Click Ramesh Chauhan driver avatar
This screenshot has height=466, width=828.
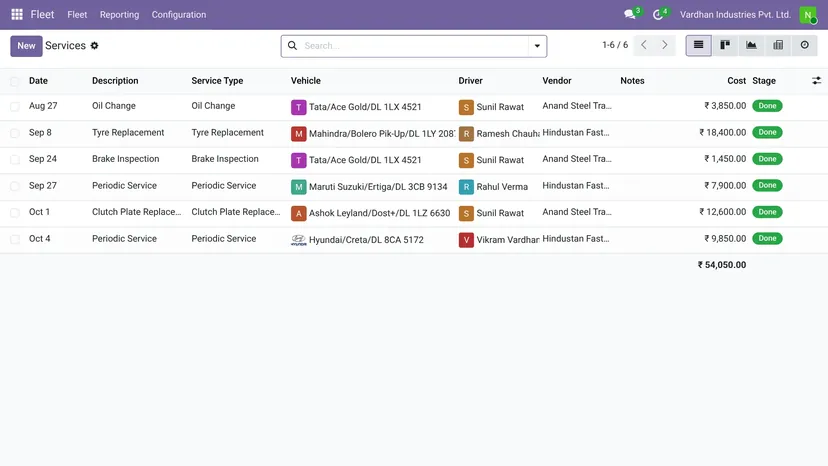click(466, 134)
